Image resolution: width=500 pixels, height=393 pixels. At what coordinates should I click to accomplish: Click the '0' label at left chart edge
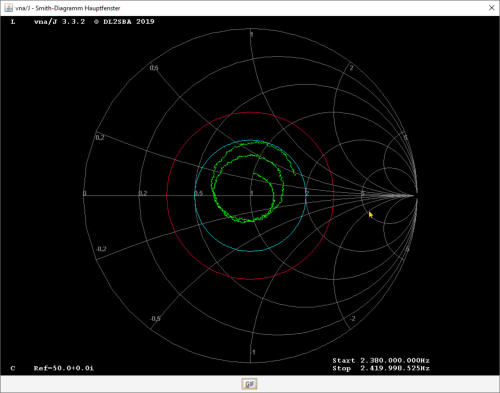(84, 193)
